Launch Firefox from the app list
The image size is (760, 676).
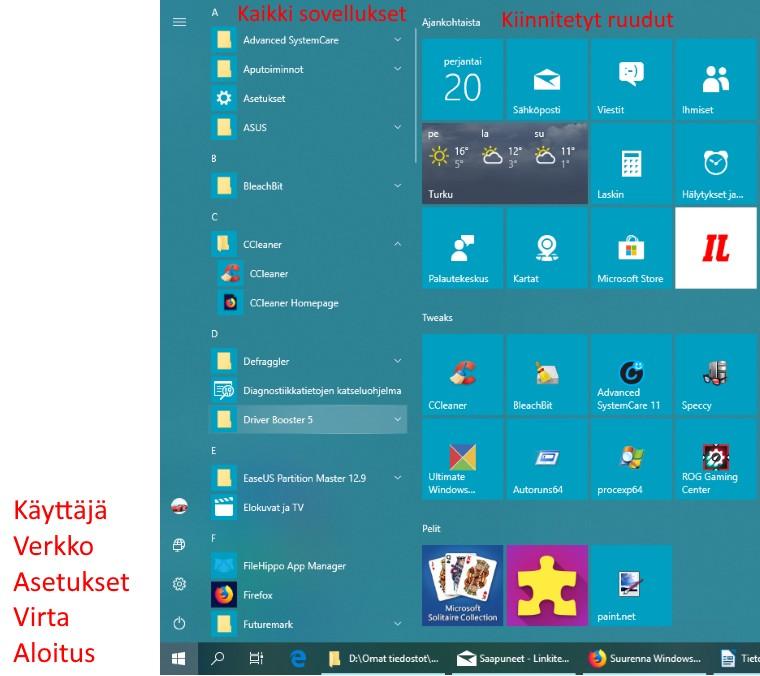[308, 595]
